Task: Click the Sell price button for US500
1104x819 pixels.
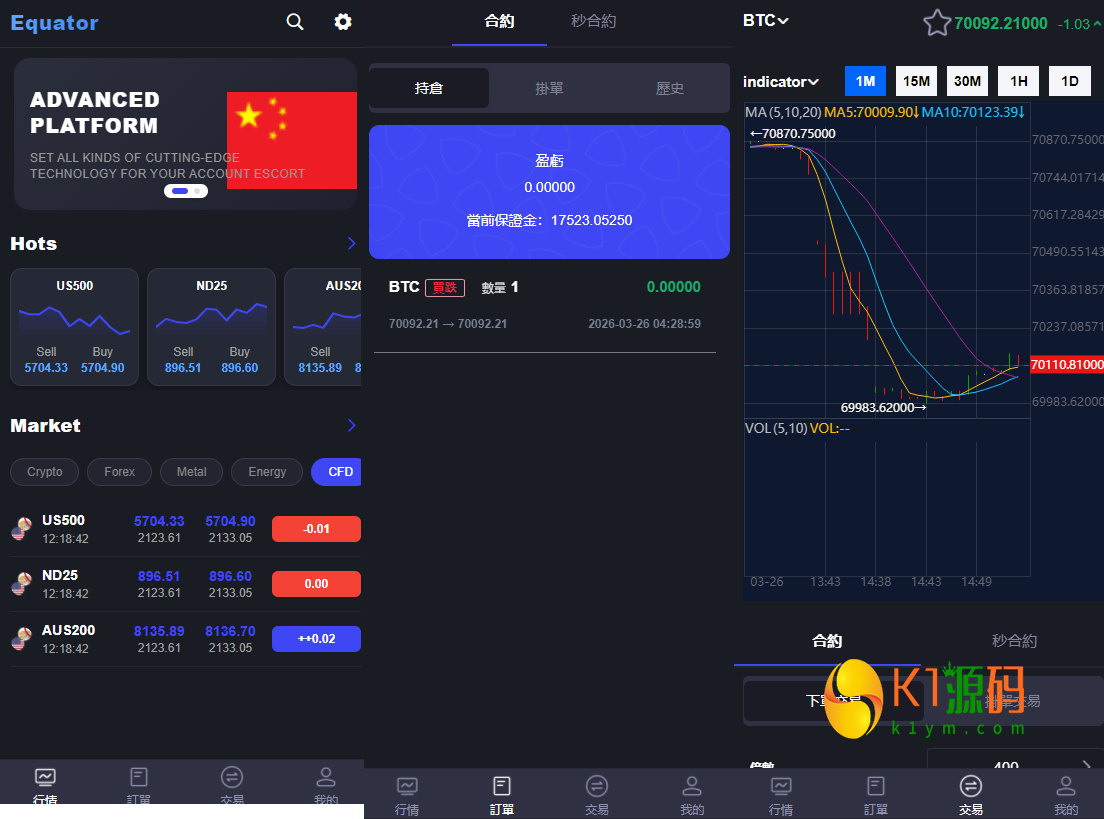Action: pos(45,358)
